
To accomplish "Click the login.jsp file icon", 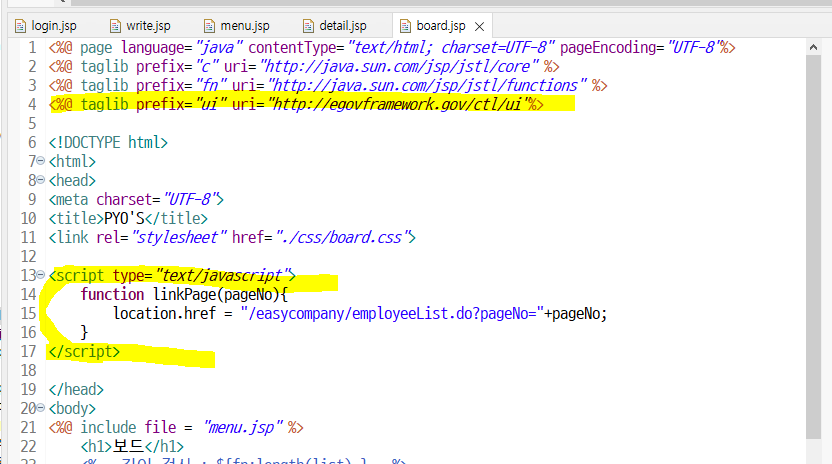I will click(20, 26).
